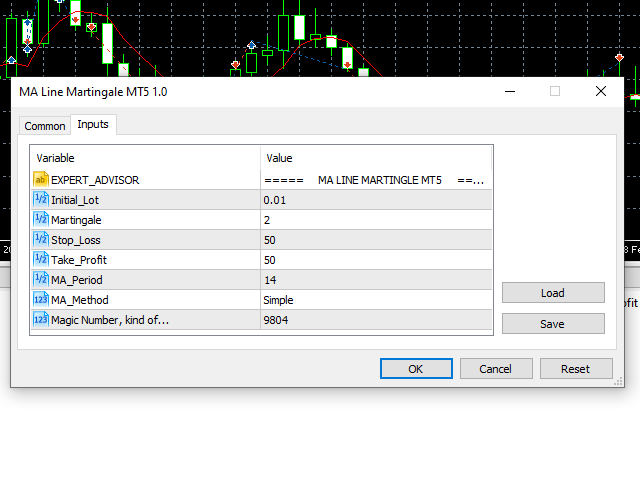Reset inputs to default values

pyautogui.click(x=576, y=369)
